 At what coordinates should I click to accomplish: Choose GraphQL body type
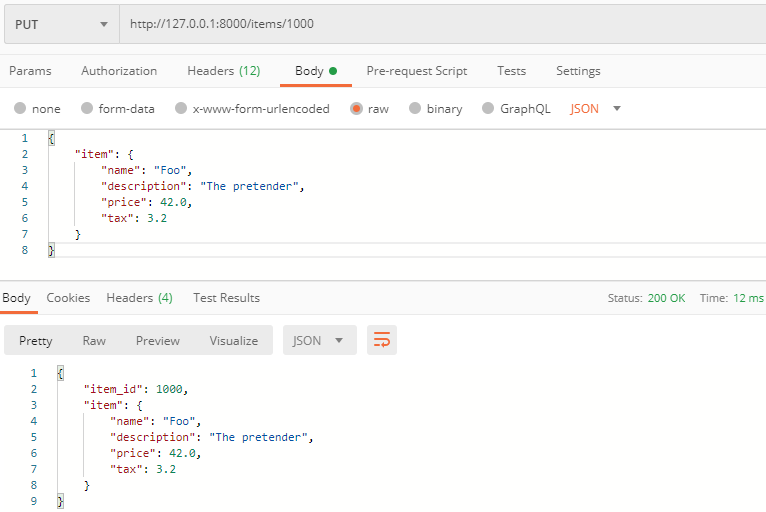coord(489,109)
